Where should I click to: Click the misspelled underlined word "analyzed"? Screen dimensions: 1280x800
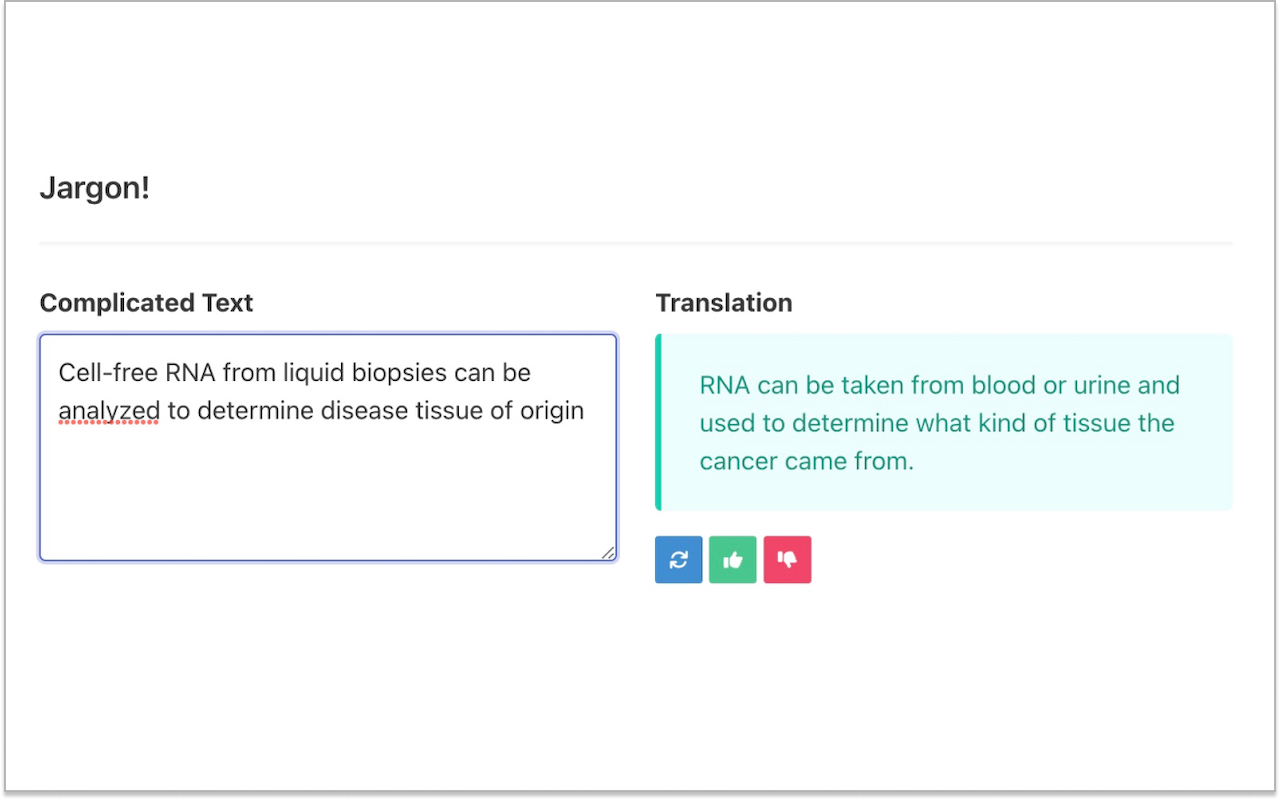coord(109,411)
